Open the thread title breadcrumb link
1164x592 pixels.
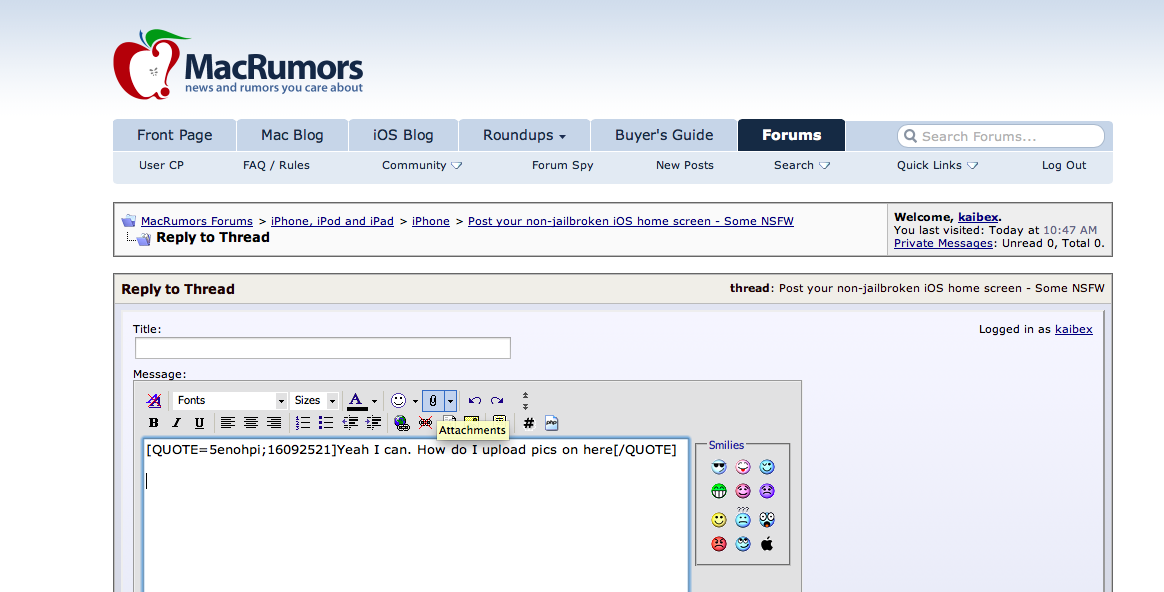(630, 221)
